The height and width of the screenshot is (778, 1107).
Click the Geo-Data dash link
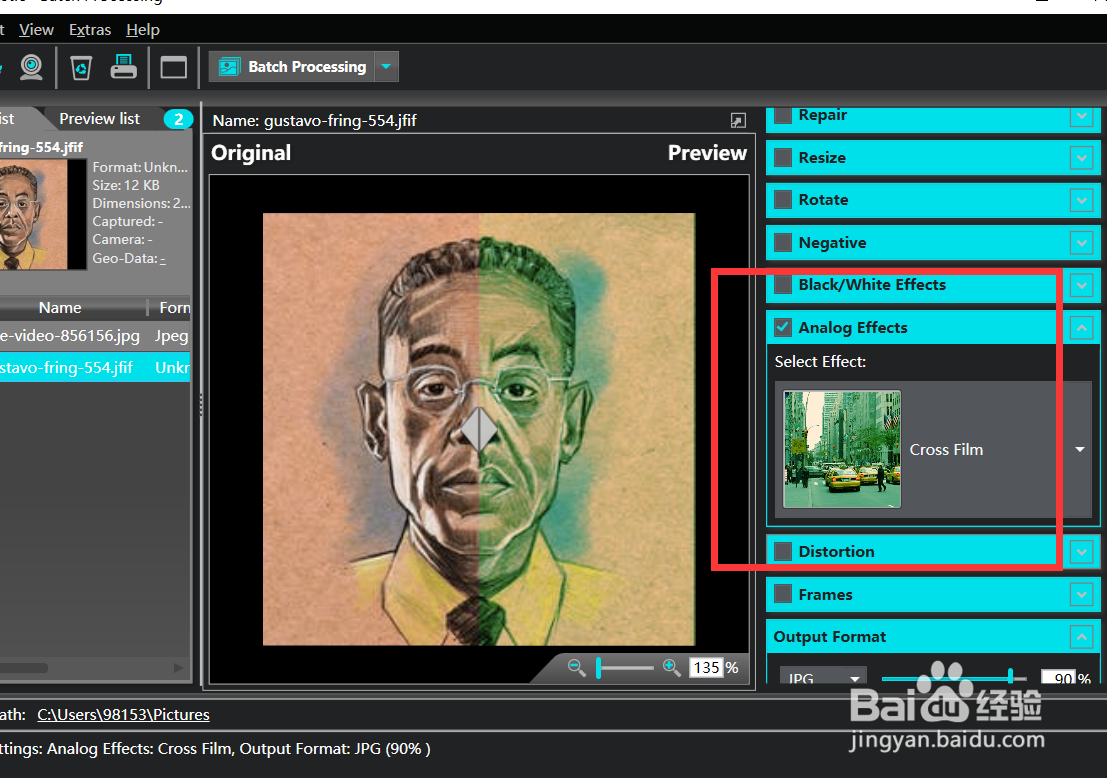pos(163,258)
